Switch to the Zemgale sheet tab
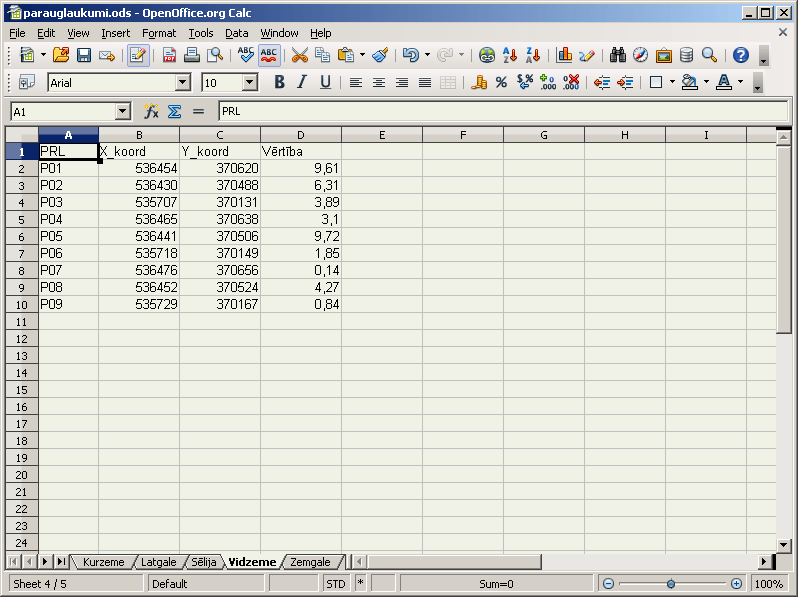Image resolution: width=798 pixels, height=597 pixels. tap(310, 562)
